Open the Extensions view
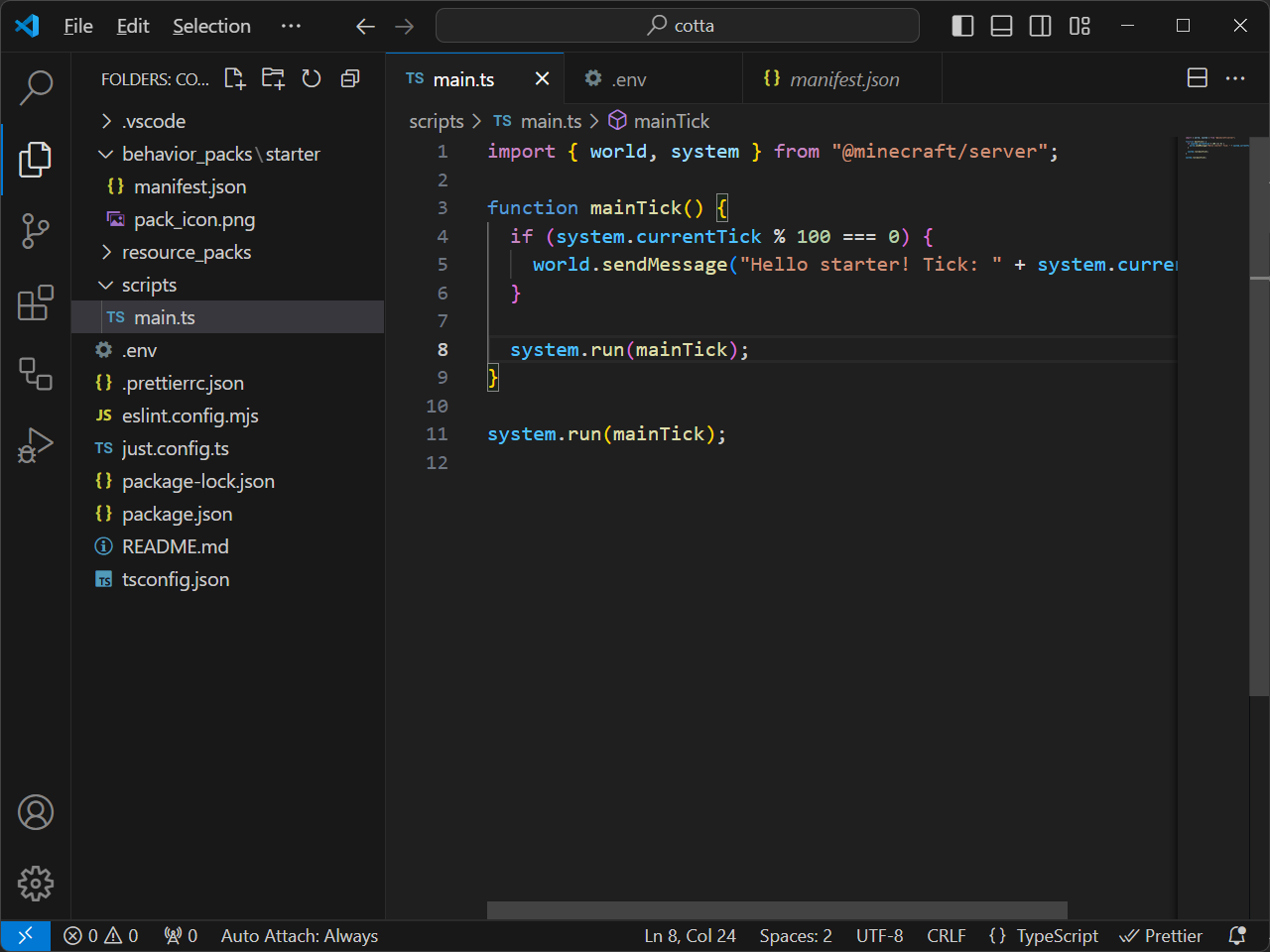This screenshot has height=952, width=1270. (x=35, y=303)
